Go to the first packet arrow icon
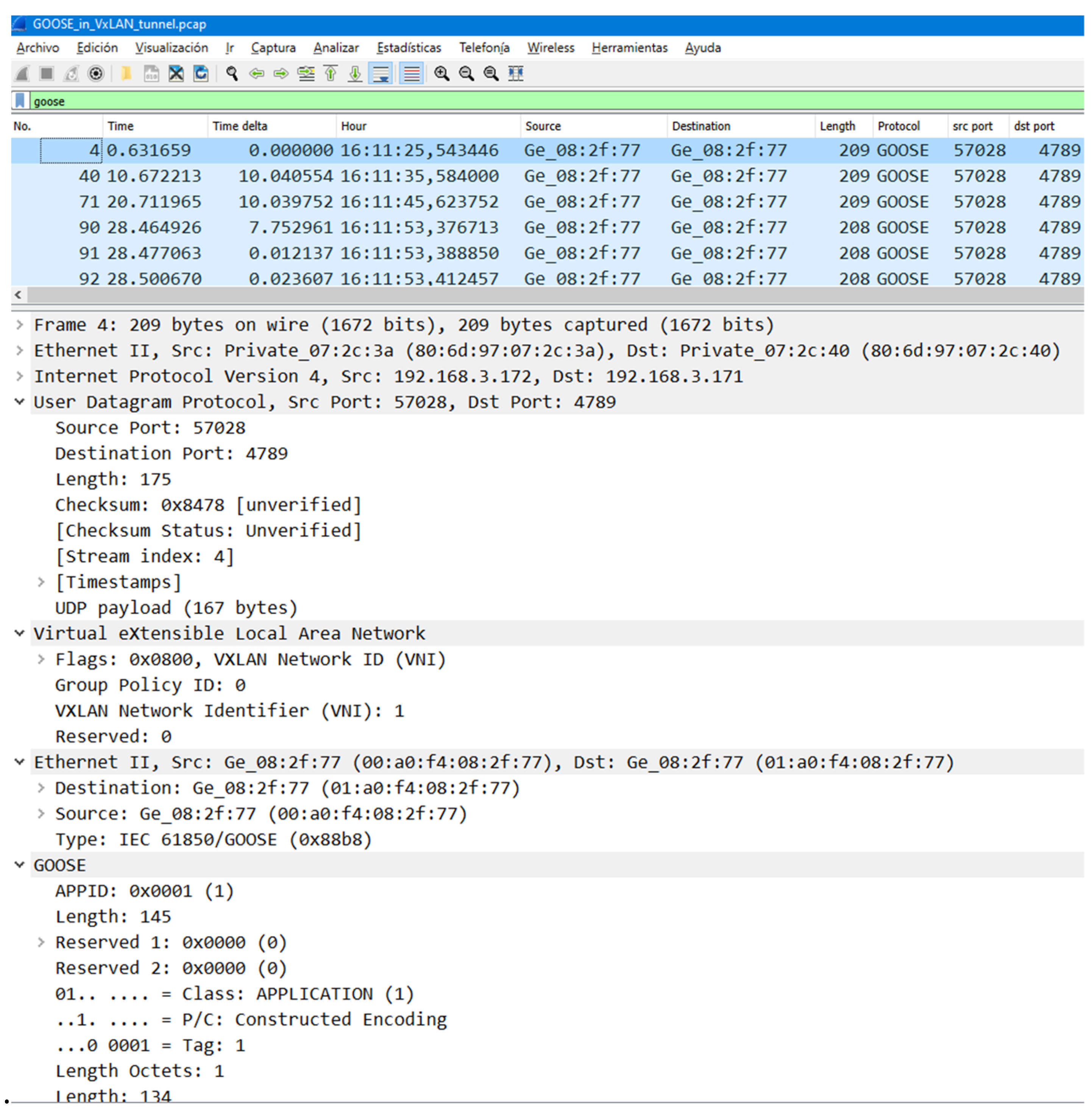 click(x=330, y=73)
